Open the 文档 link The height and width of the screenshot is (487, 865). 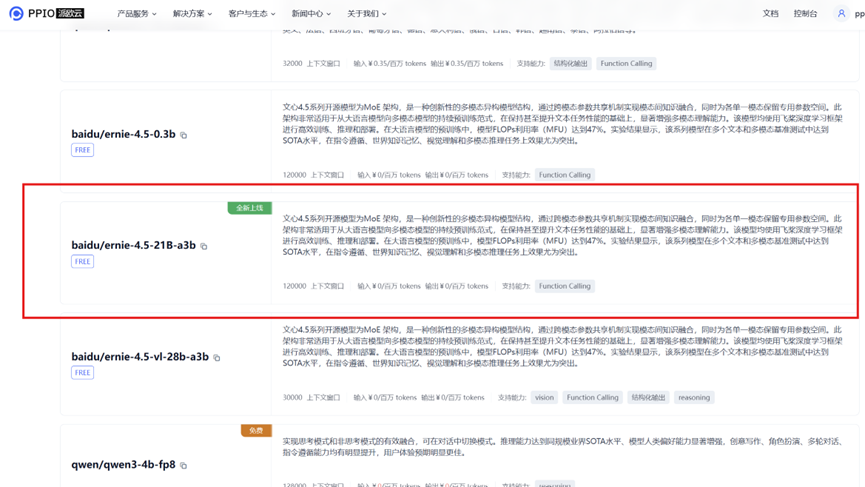coord(770,14)
